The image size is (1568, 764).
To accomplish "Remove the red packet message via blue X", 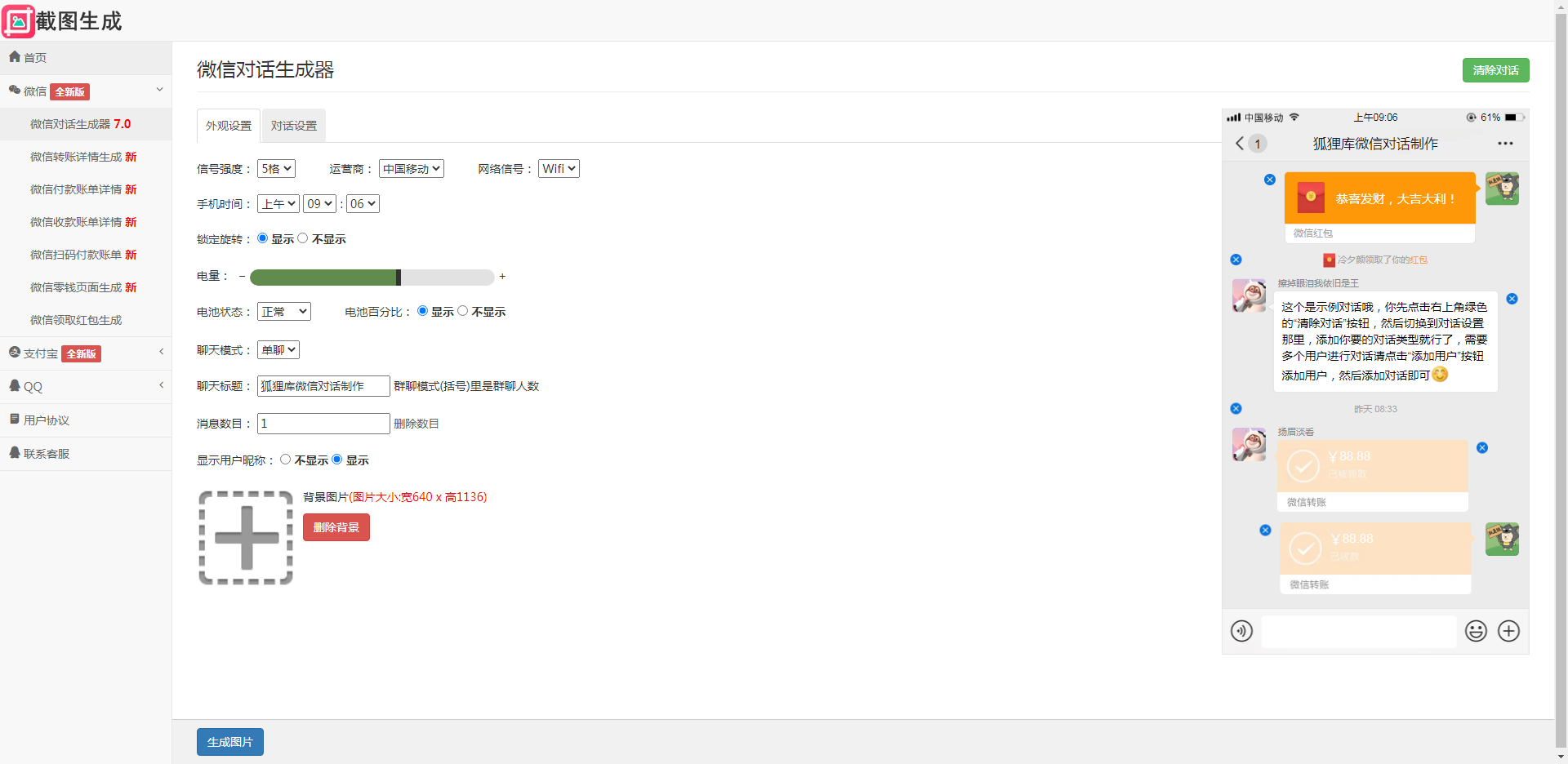I will point(1270,180).
